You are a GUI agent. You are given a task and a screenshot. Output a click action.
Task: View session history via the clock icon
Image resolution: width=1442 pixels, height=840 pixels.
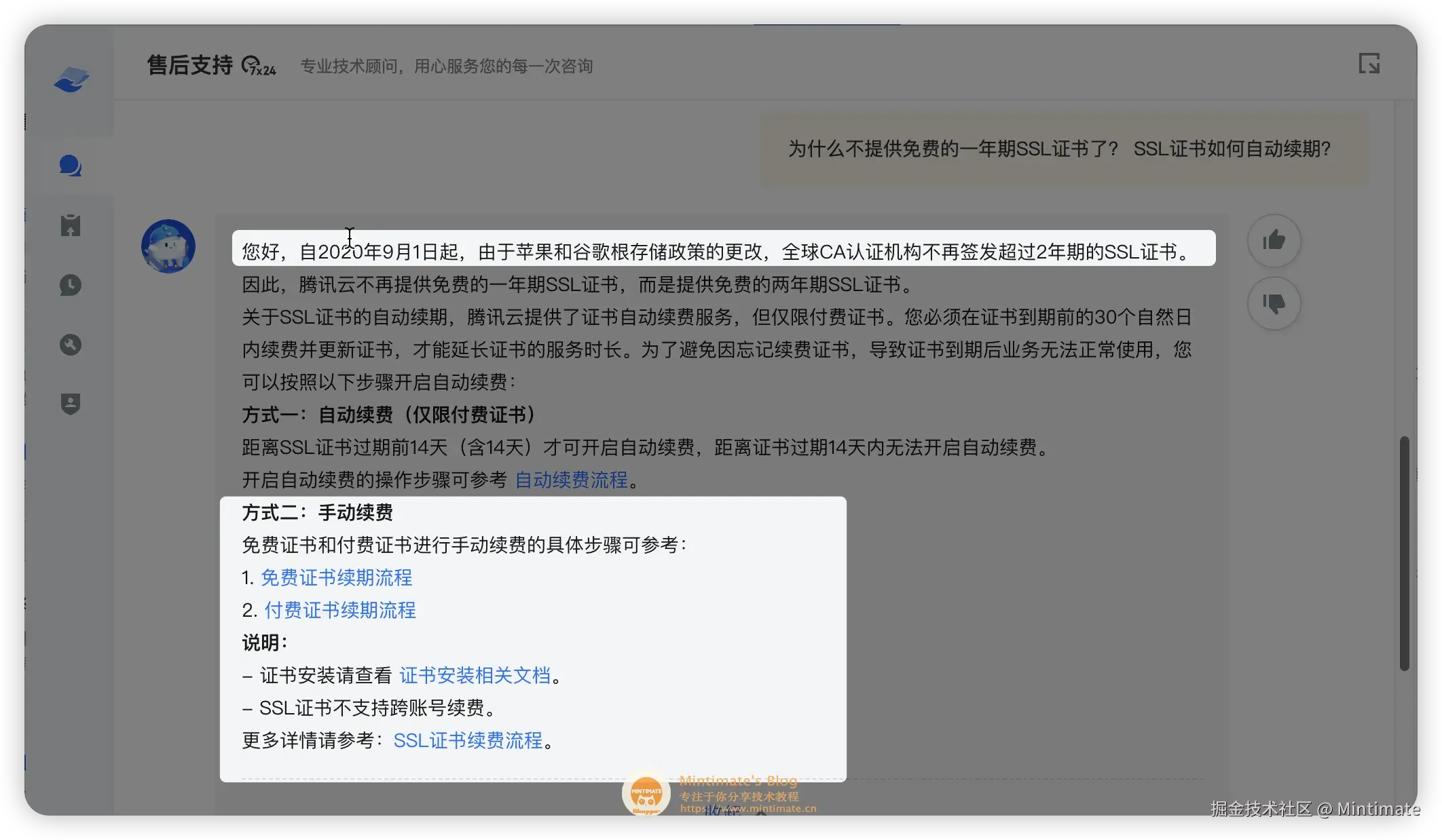coord(71,285)
